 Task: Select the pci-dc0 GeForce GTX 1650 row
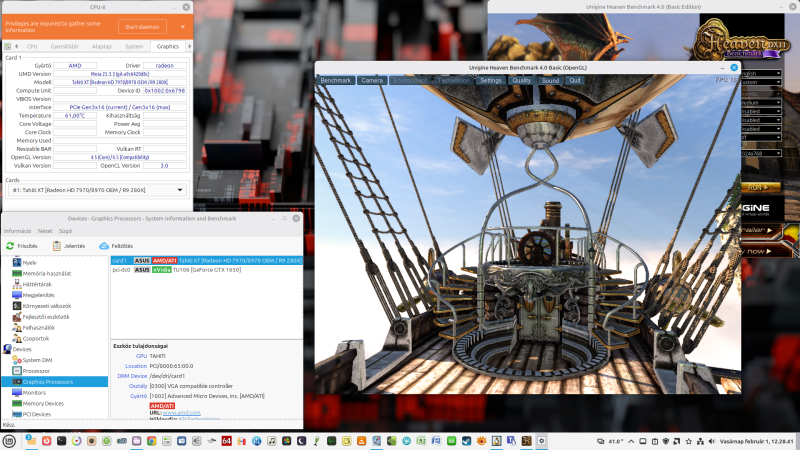(x=207, y=270)
